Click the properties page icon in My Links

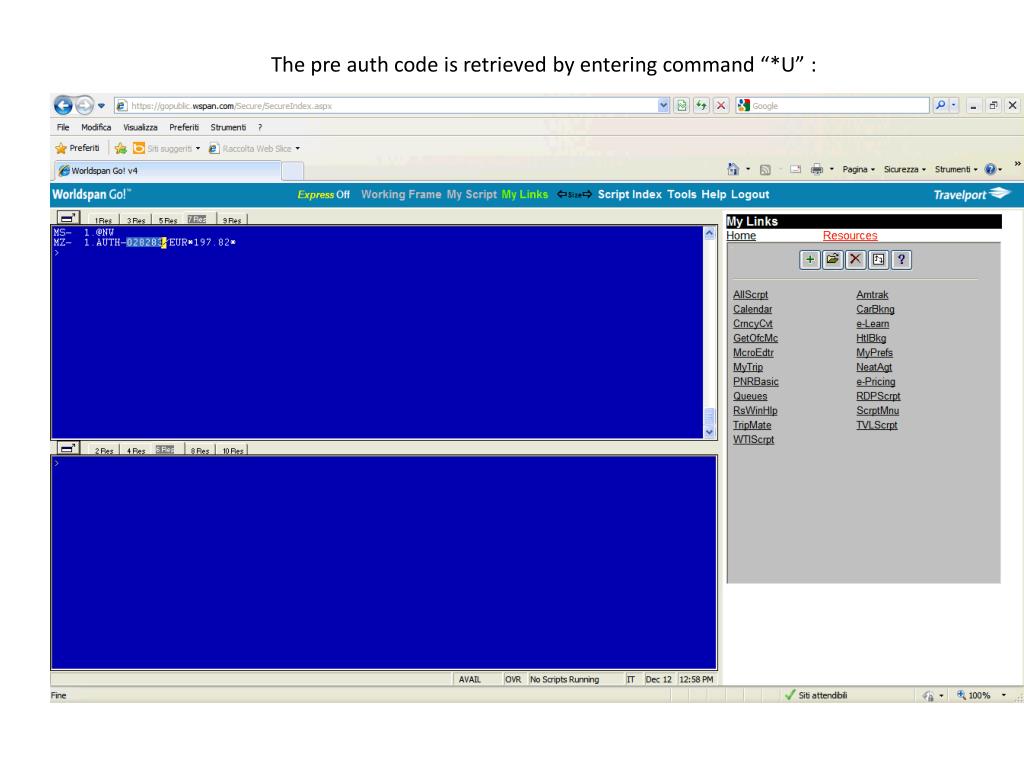coord(878,260)
